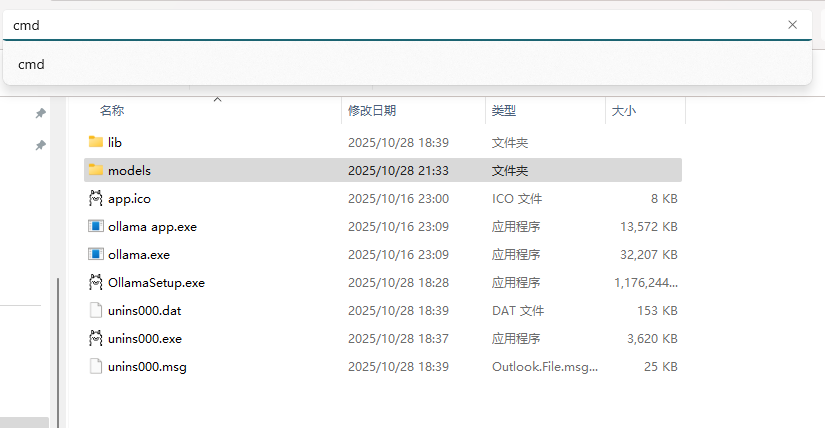Sort by the 修改日期 column header
Image resolution: width=825 pixels, height=428 pixels.
click(x=372, y=111)
